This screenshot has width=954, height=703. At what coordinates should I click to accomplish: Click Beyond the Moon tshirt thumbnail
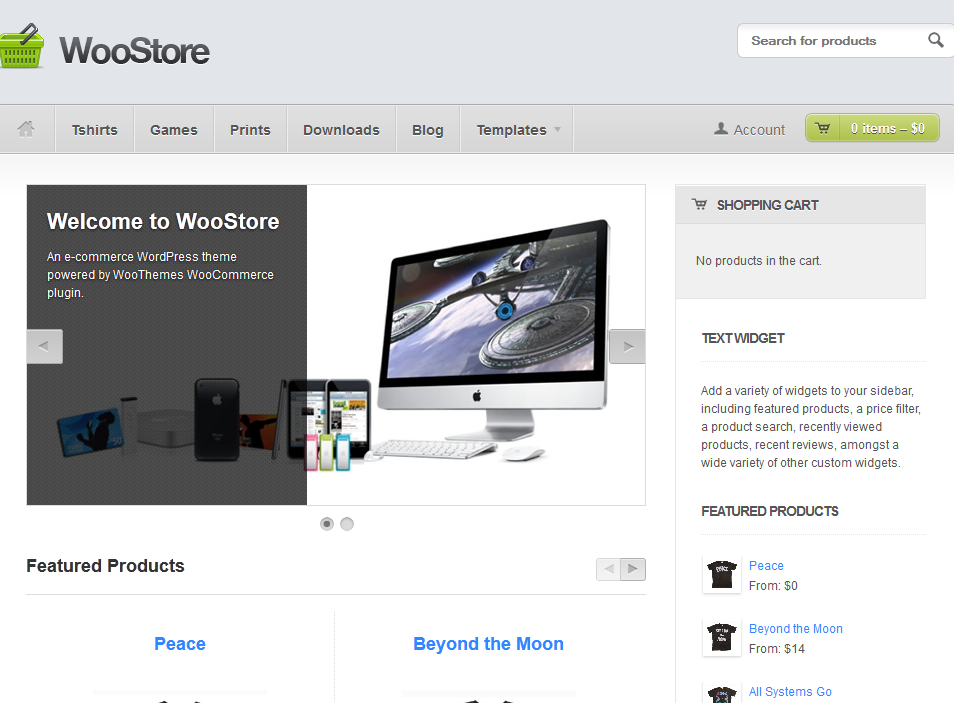[722, 637]
